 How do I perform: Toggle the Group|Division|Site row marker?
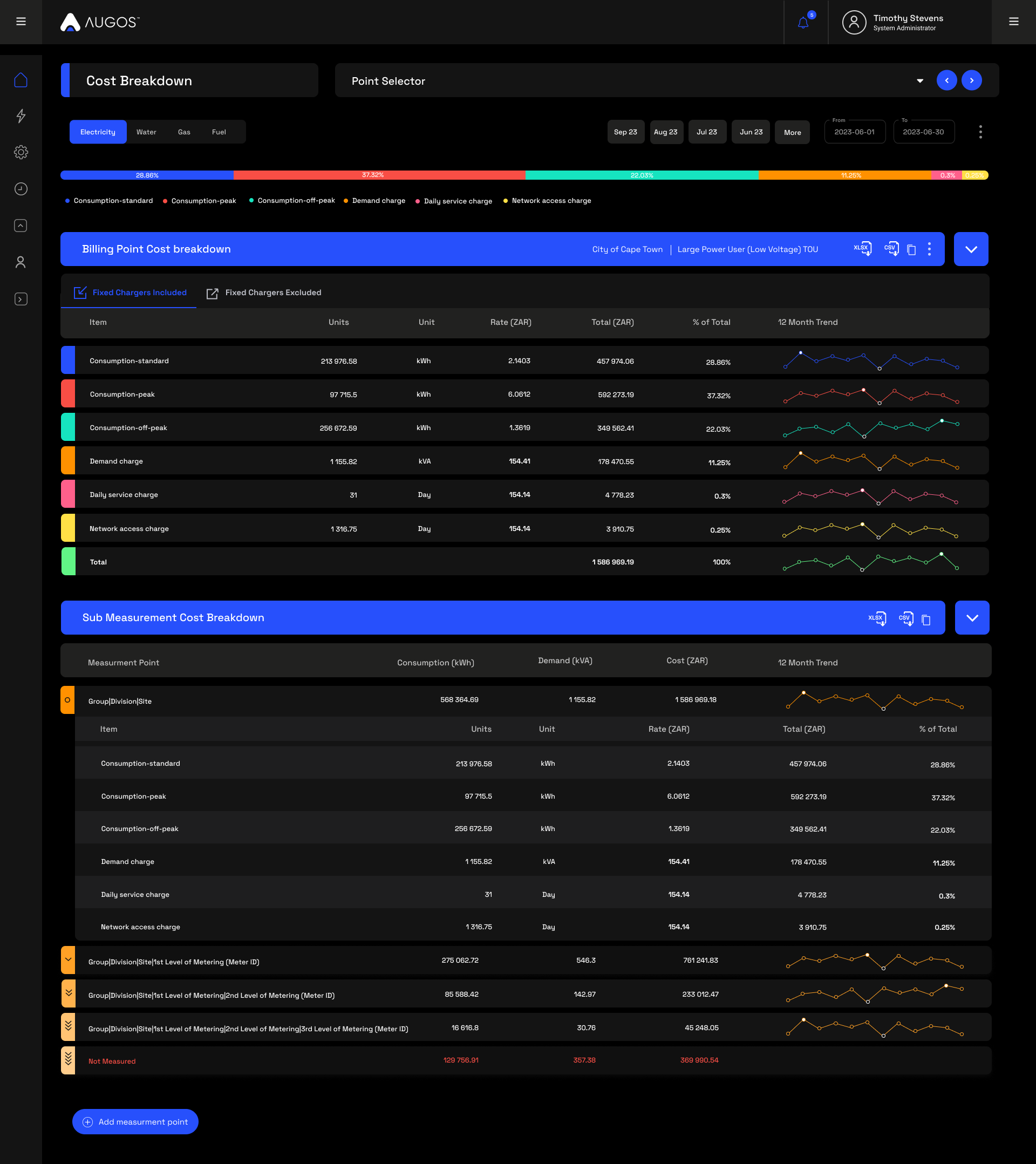point(68,700)
